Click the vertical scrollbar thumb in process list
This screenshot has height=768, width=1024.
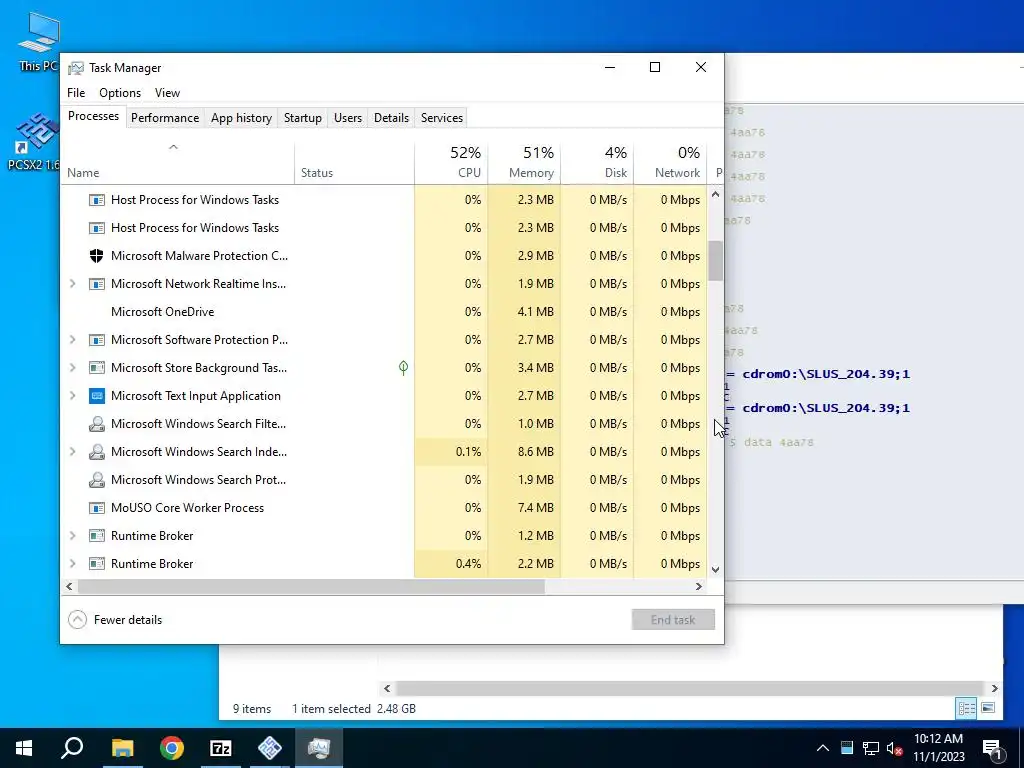[716, 261]
